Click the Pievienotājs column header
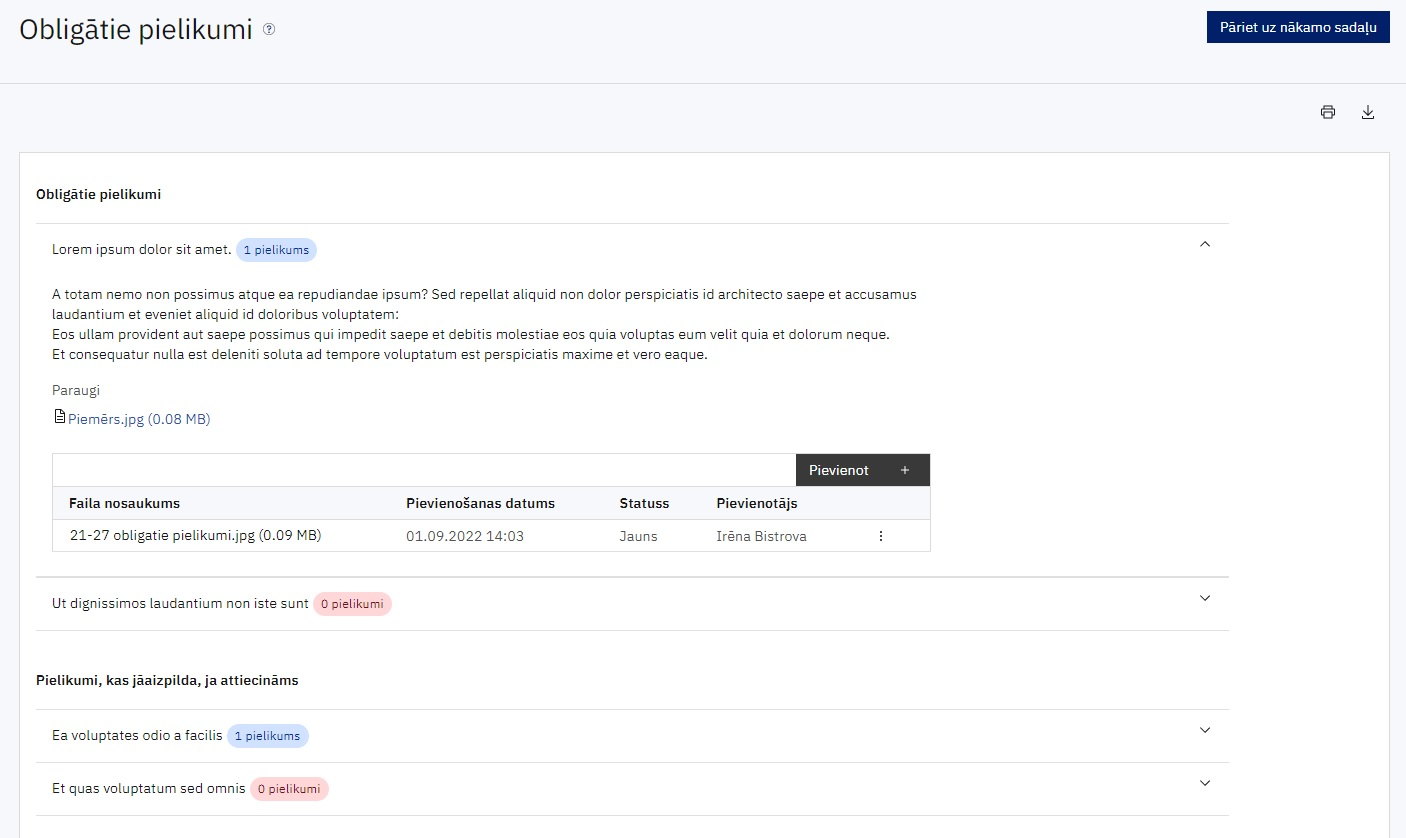 pos(757,503)
